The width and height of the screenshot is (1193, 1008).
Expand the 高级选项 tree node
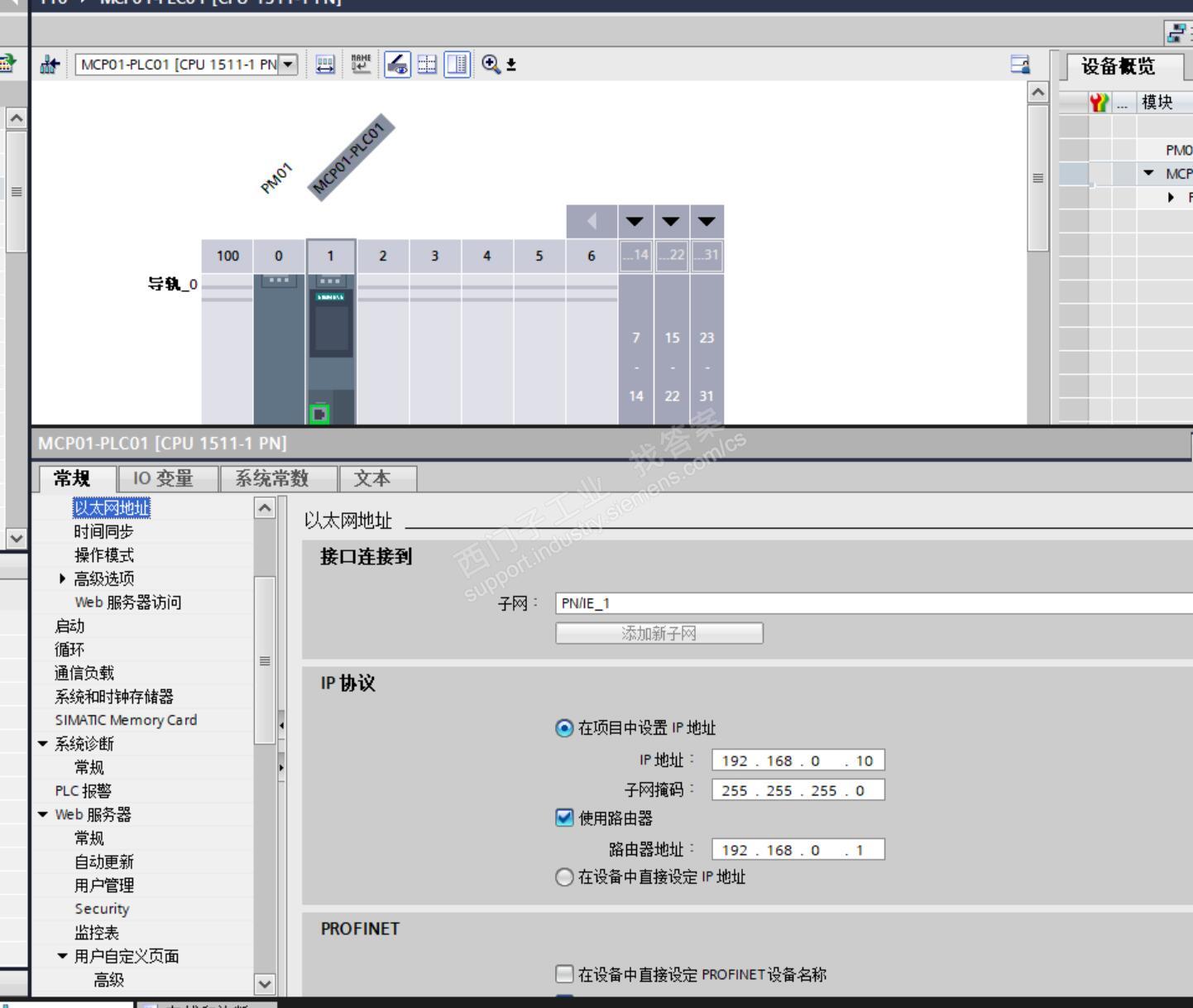point(63,578)
